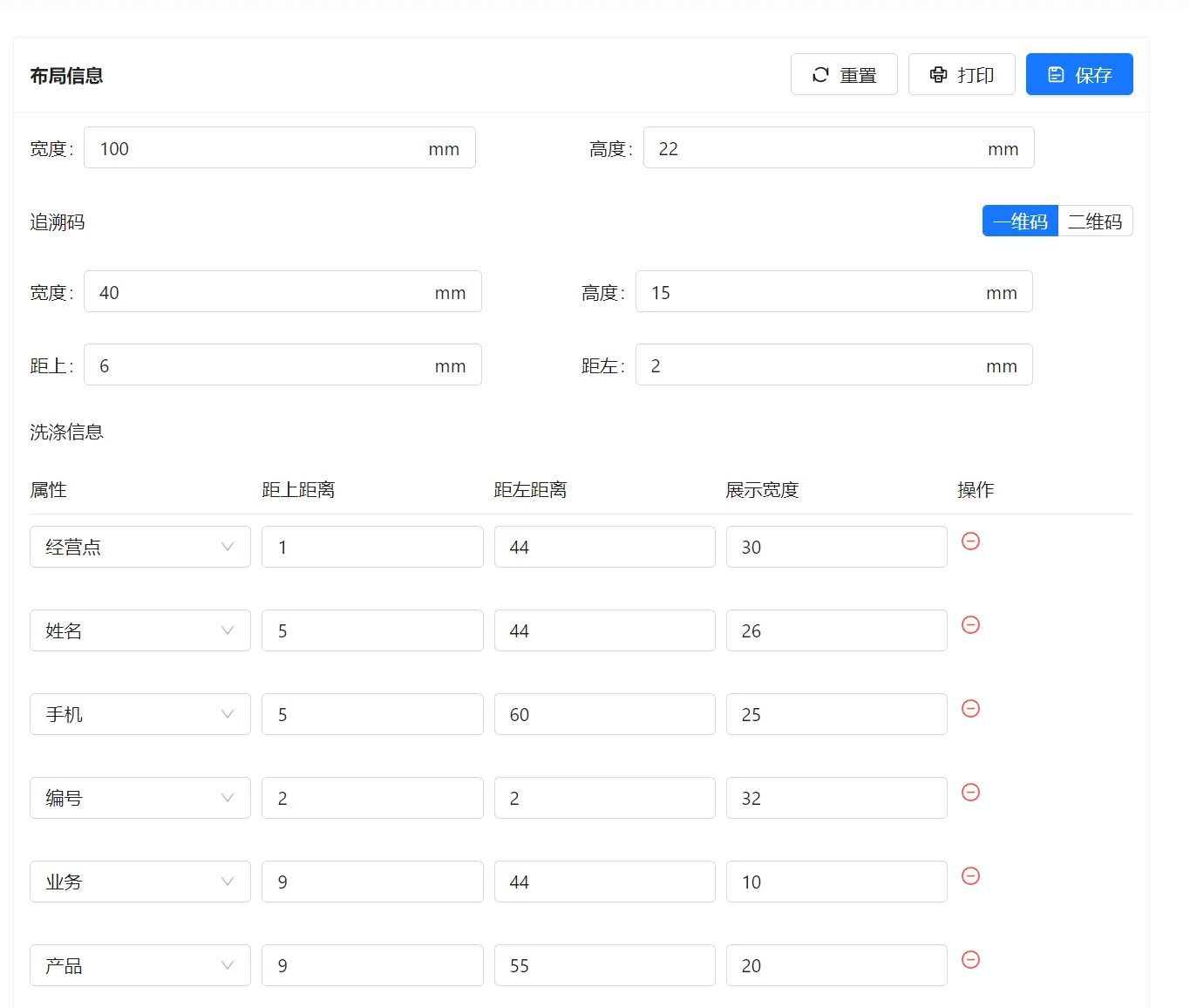This screenshot has height=1008, width=1190.
Task: Save the layout with 保存 button
Action: click(1079, 74)
